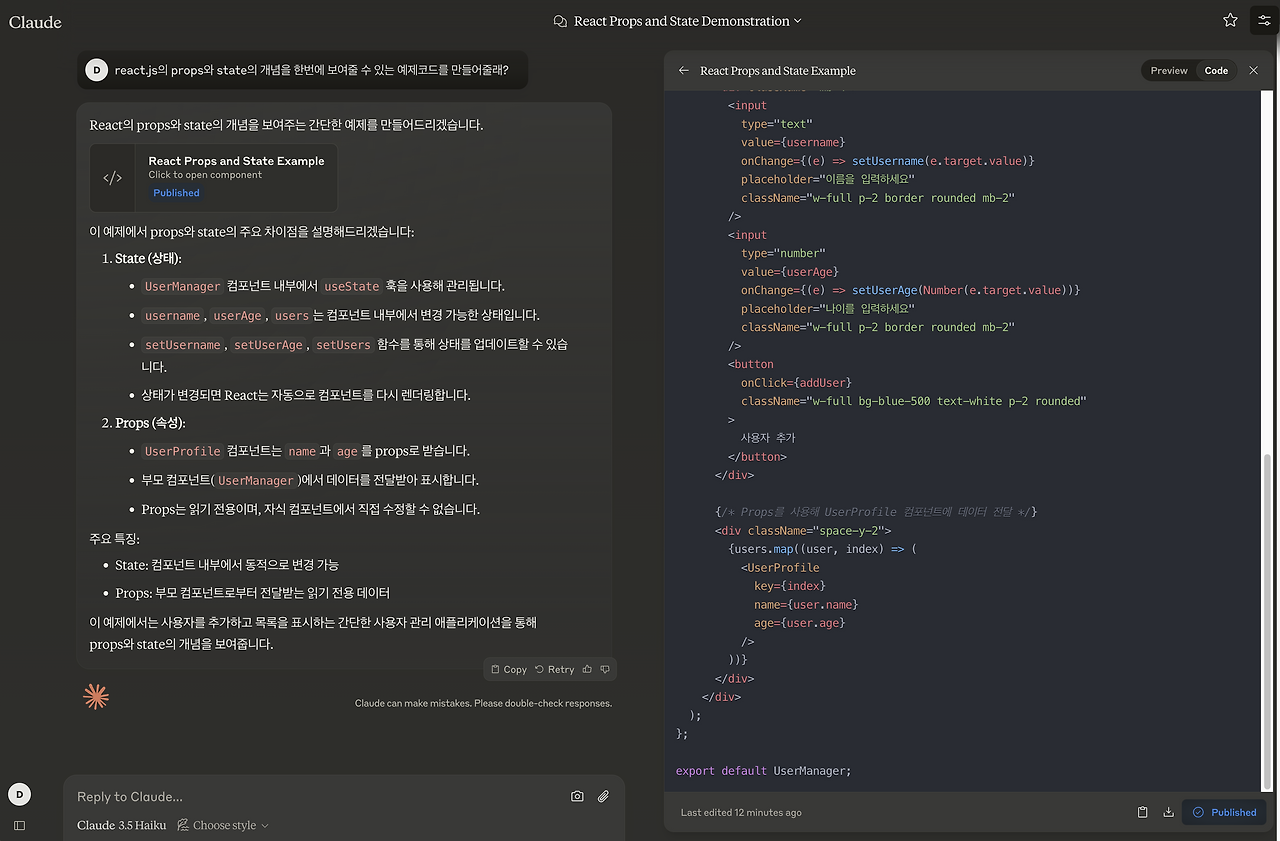Click the Copy button under the response
Screen dimensions: 1280x841
point(508,669)
